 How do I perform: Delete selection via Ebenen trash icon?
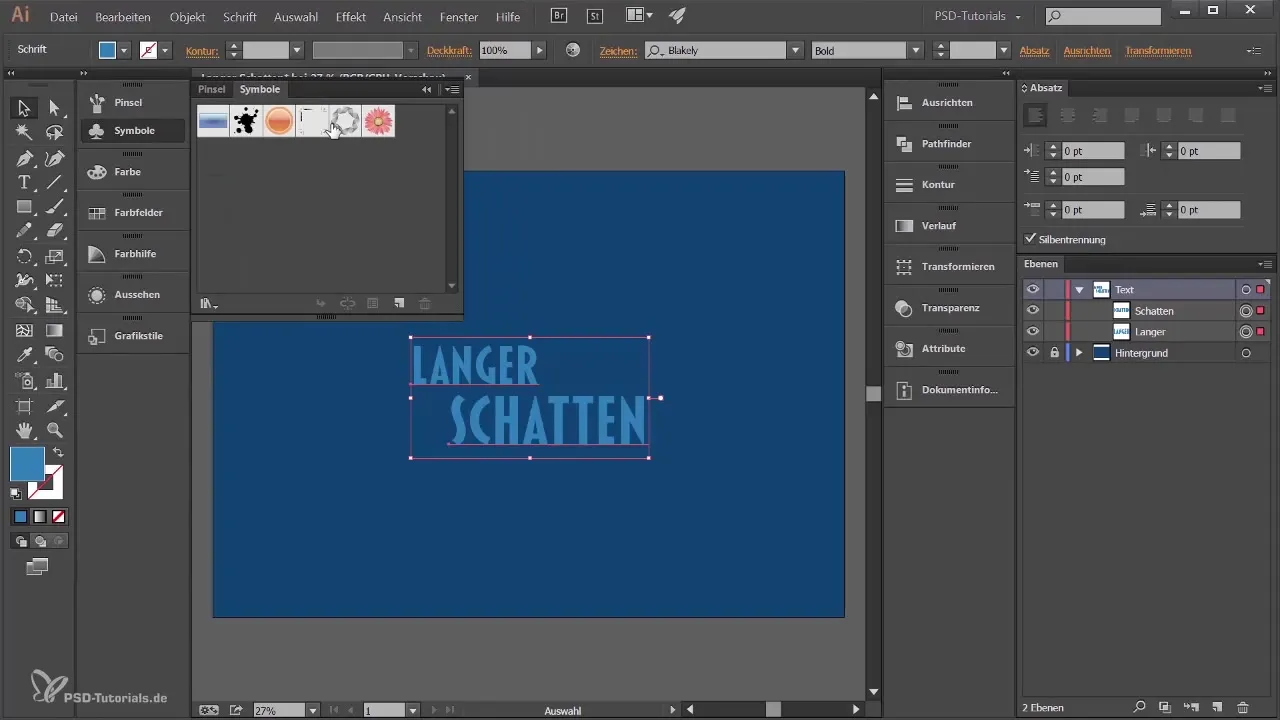click(x=1242, y=707)
